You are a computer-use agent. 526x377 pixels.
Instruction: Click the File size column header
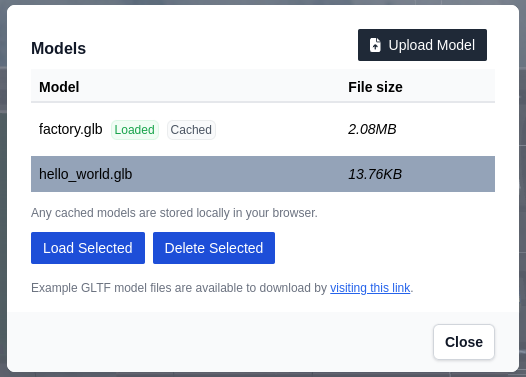click(x=375, y=87)
